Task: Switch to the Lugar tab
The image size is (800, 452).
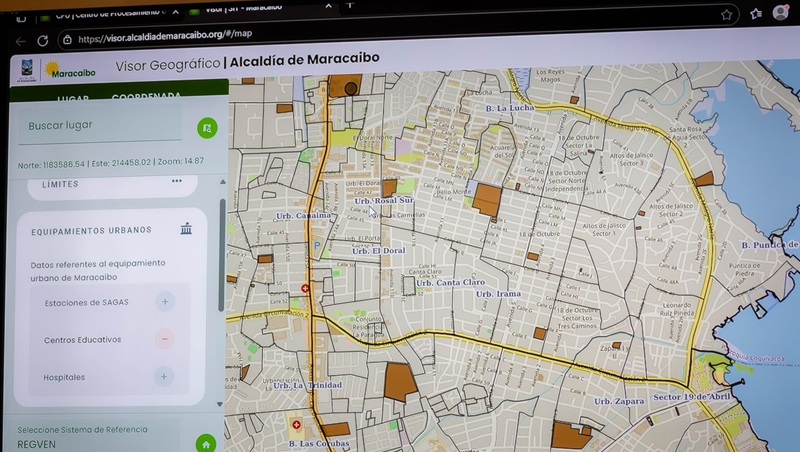Action: (73, 98)
